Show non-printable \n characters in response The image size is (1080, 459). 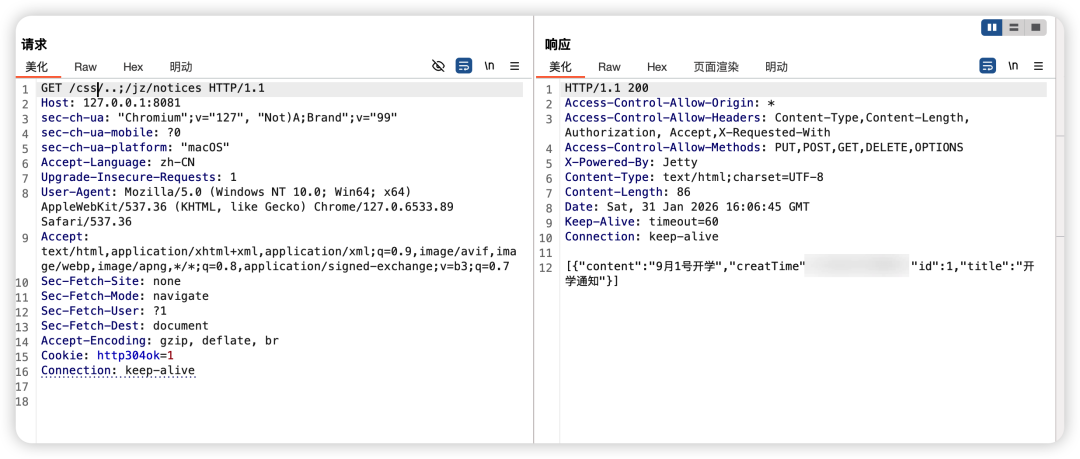pos(1013,66)
